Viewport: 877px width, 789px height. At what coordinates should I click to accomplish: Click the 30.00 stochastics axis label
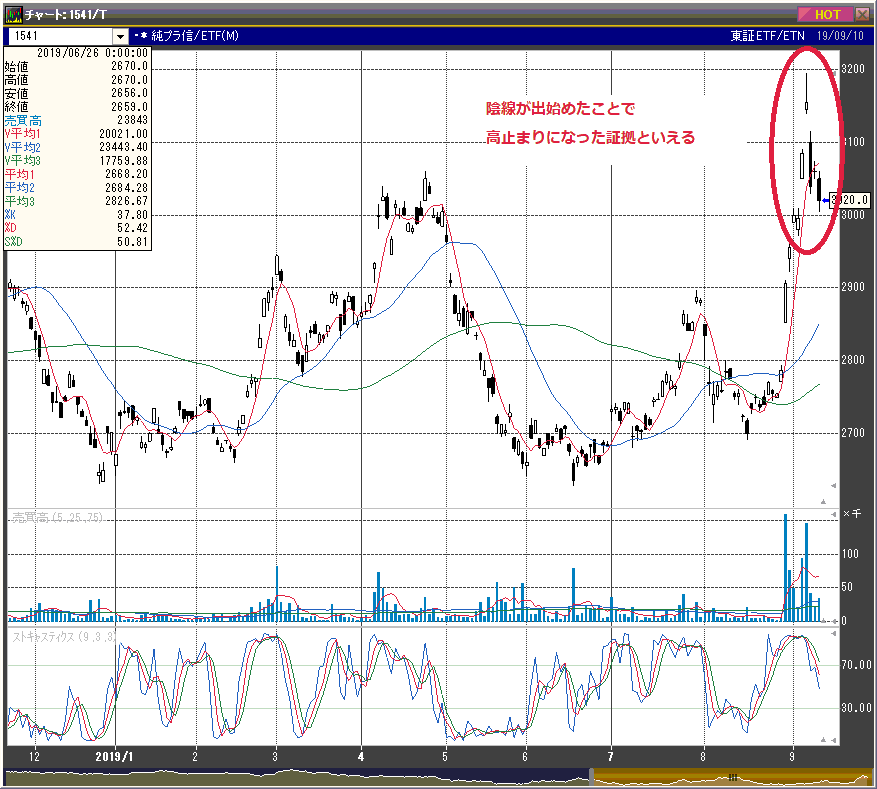coord(857,708)
